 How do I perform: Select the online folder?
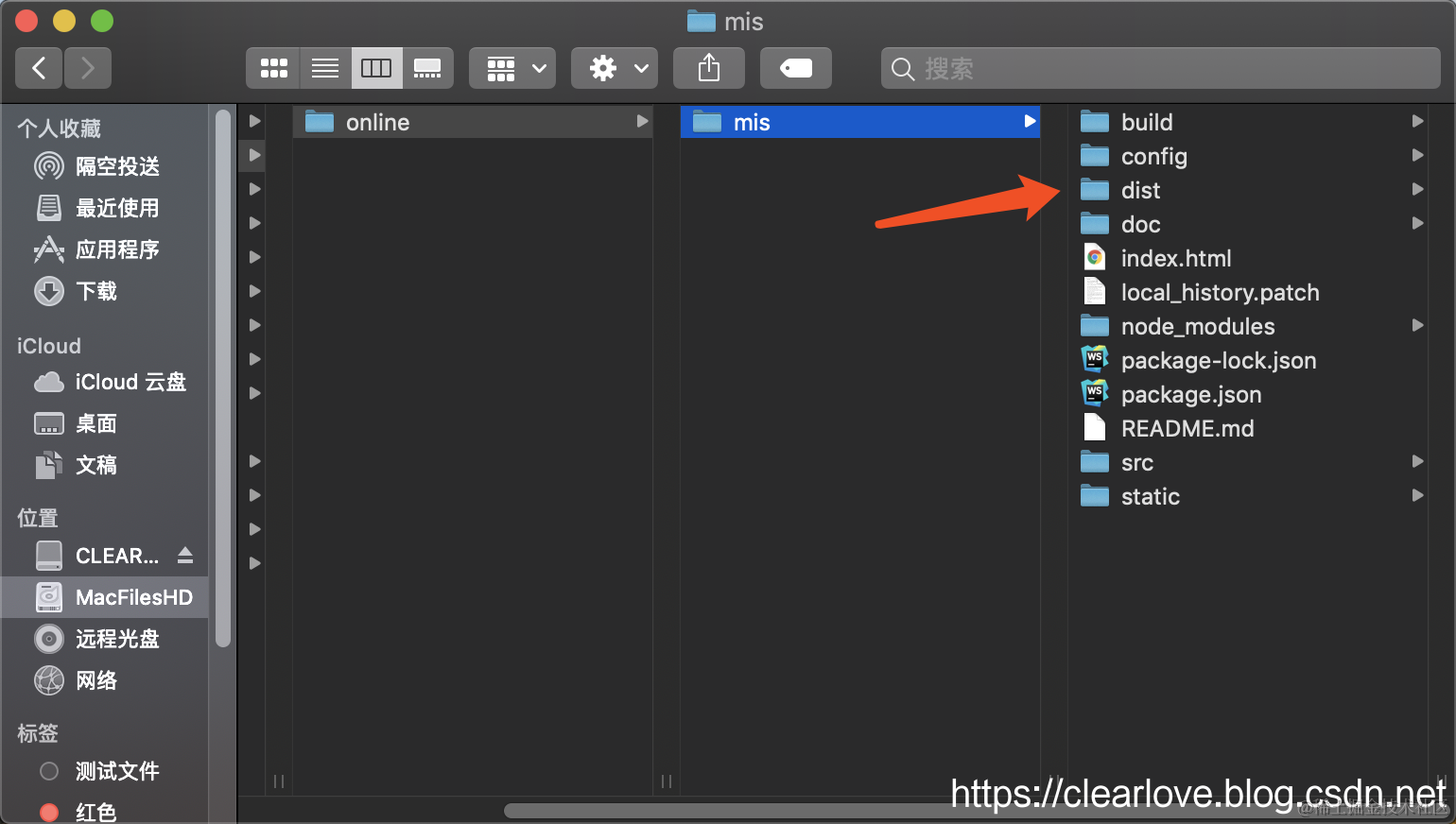(x=473, y=122)
